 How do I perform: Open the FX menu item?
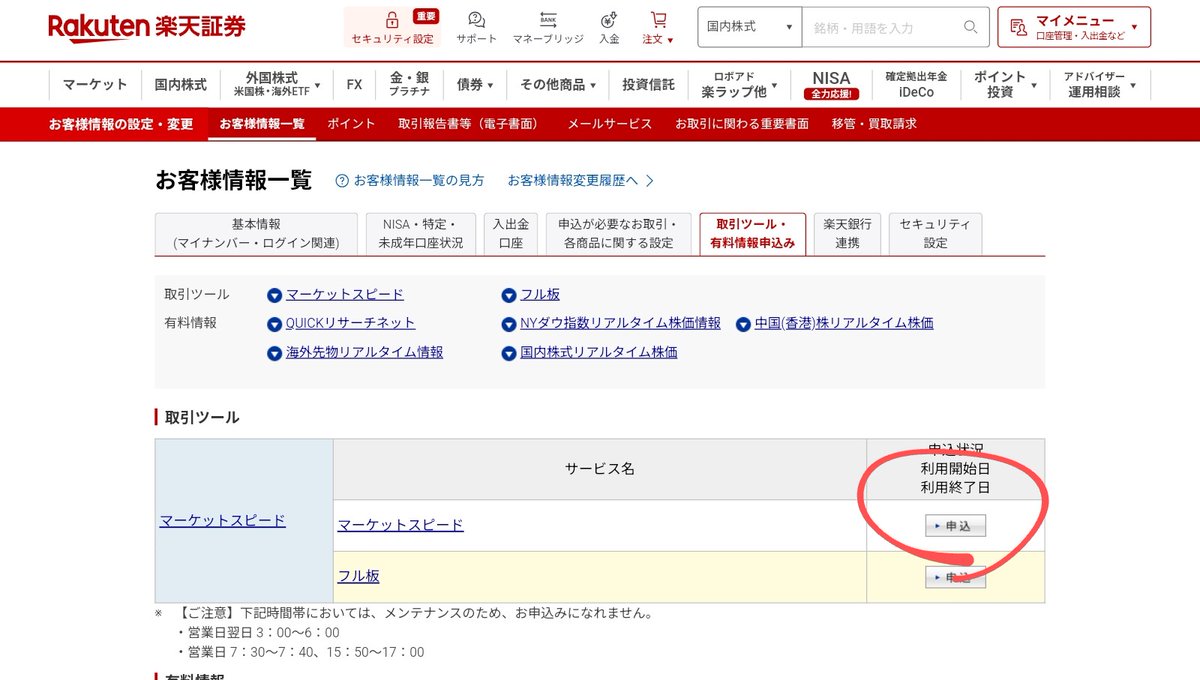coord(354,84)
